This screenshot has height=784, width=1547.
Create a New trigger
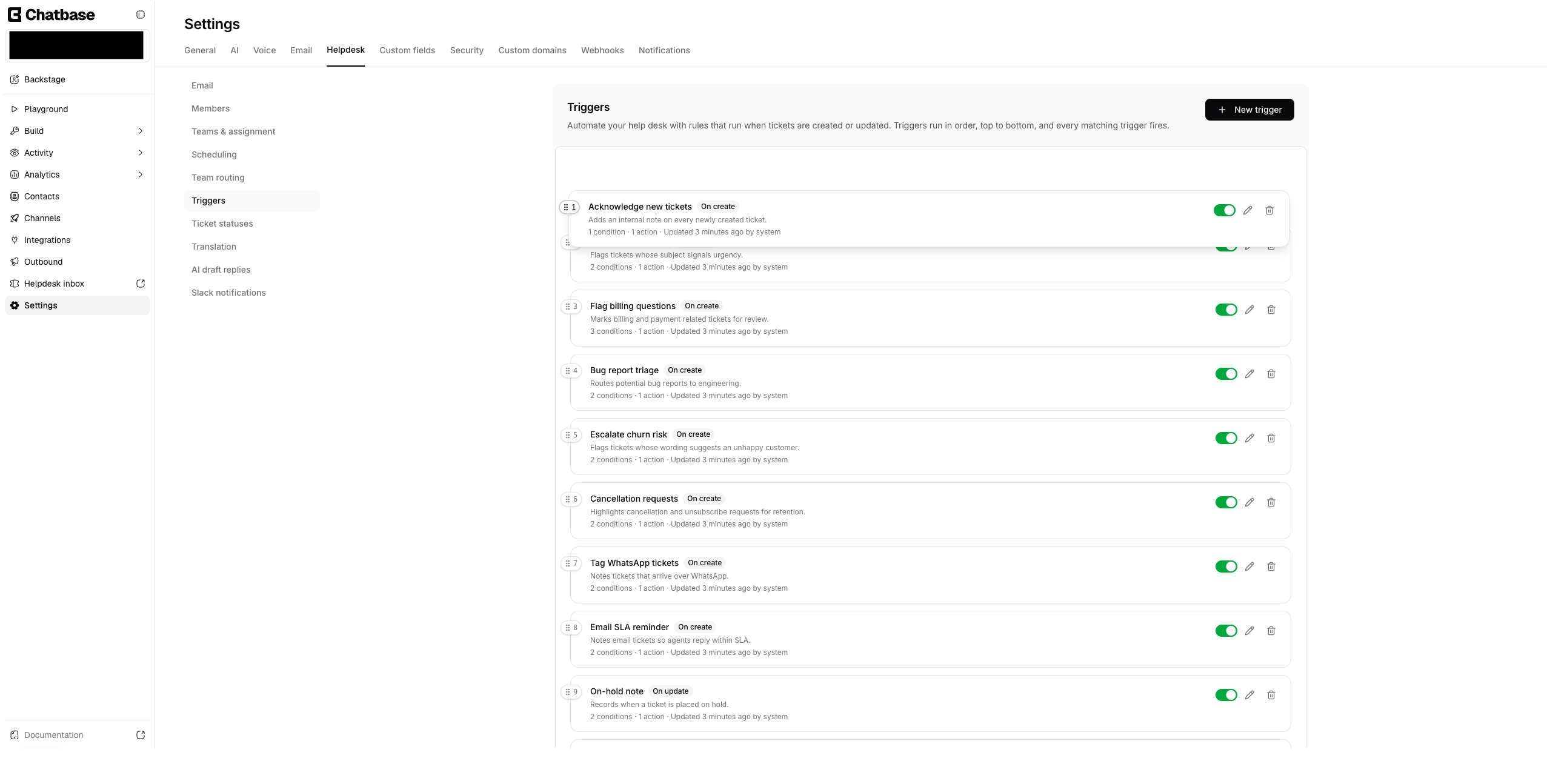(1249, 110)
